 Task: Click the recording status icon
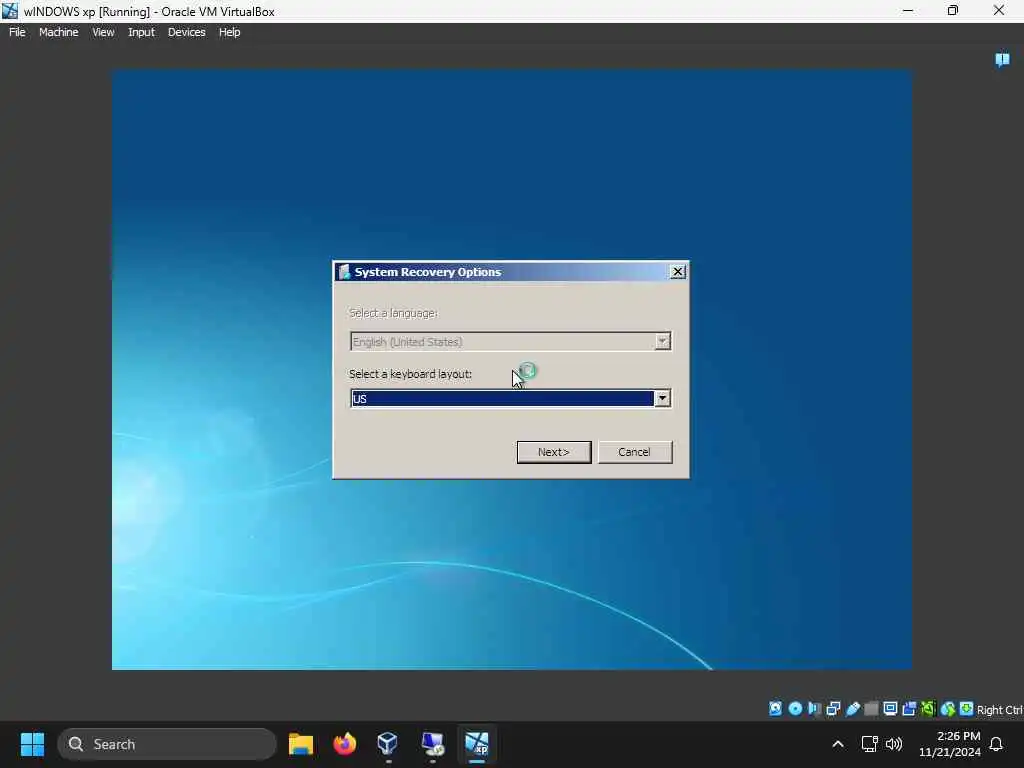(909, 709)
